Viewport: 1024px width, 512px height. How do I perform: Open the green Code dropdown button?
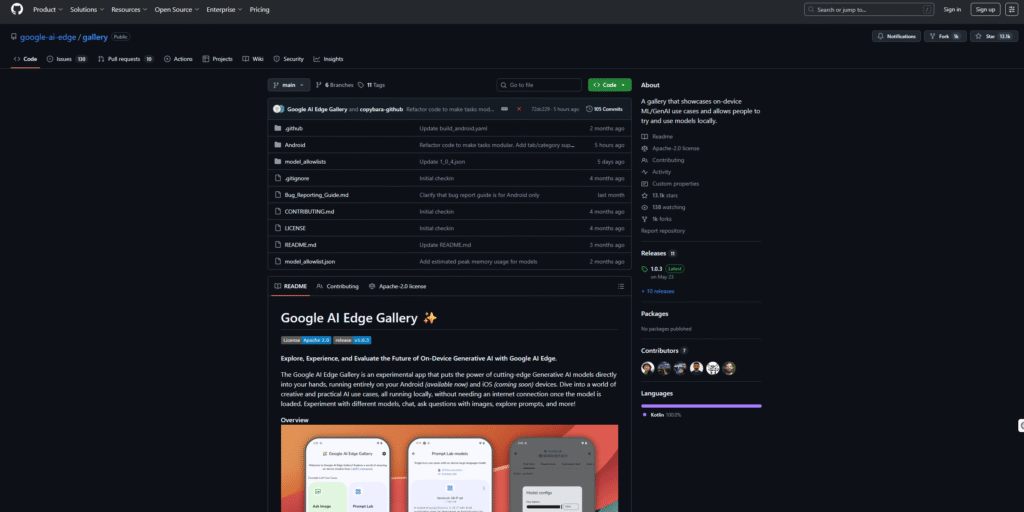click(609, 85)
